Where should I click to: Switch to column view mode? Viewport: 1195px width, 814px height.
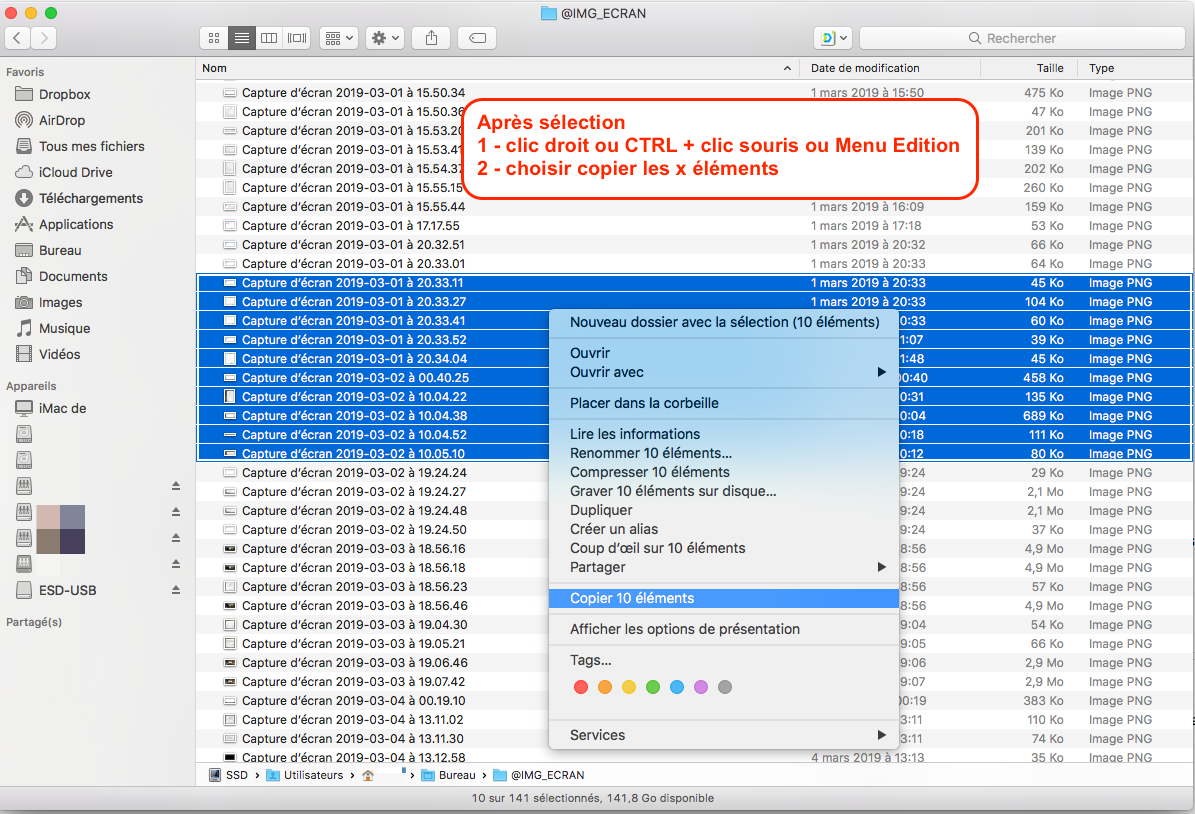pos(268,38)
